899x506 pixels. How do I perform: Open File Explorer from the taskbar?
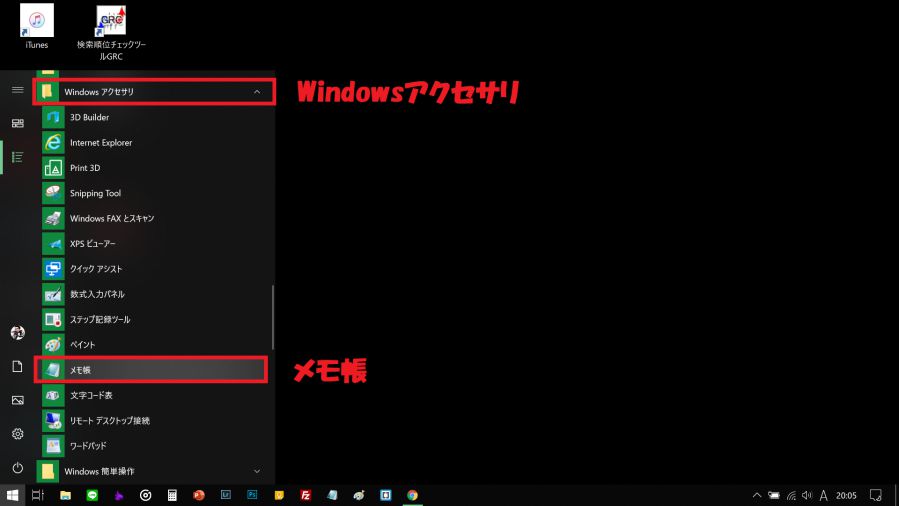click(65, 495)
